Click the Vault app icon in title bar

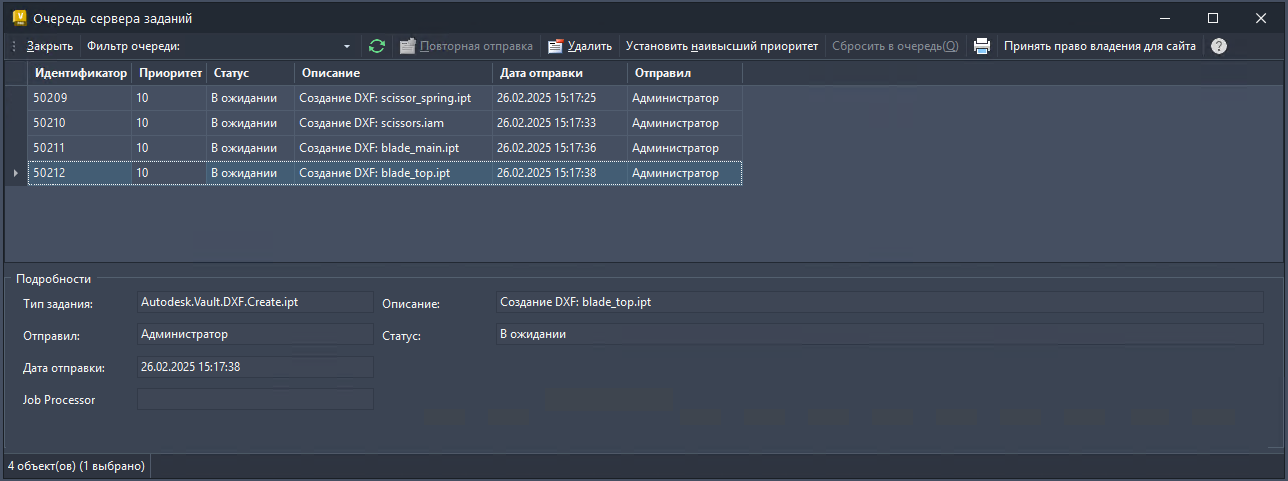(x=18, y=18)
